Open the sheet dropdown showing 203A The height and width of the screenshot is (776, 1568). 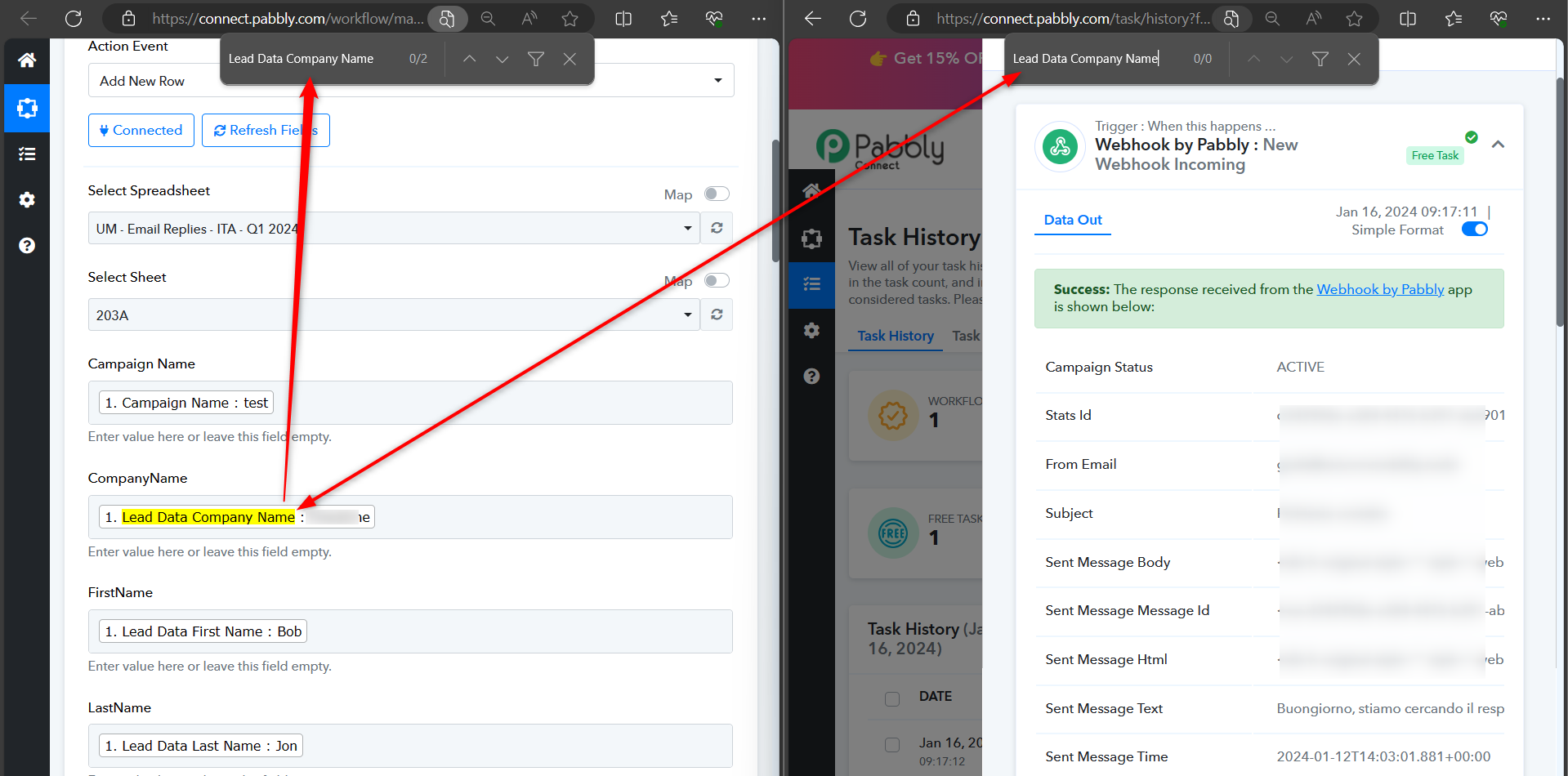(x=394, y=314)
